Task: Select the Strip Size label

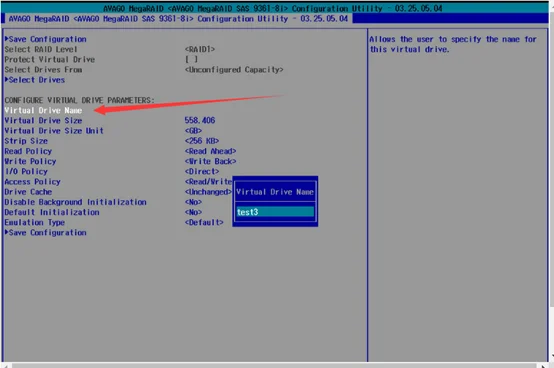Action: pyautogui.click(x=26, y=141)
